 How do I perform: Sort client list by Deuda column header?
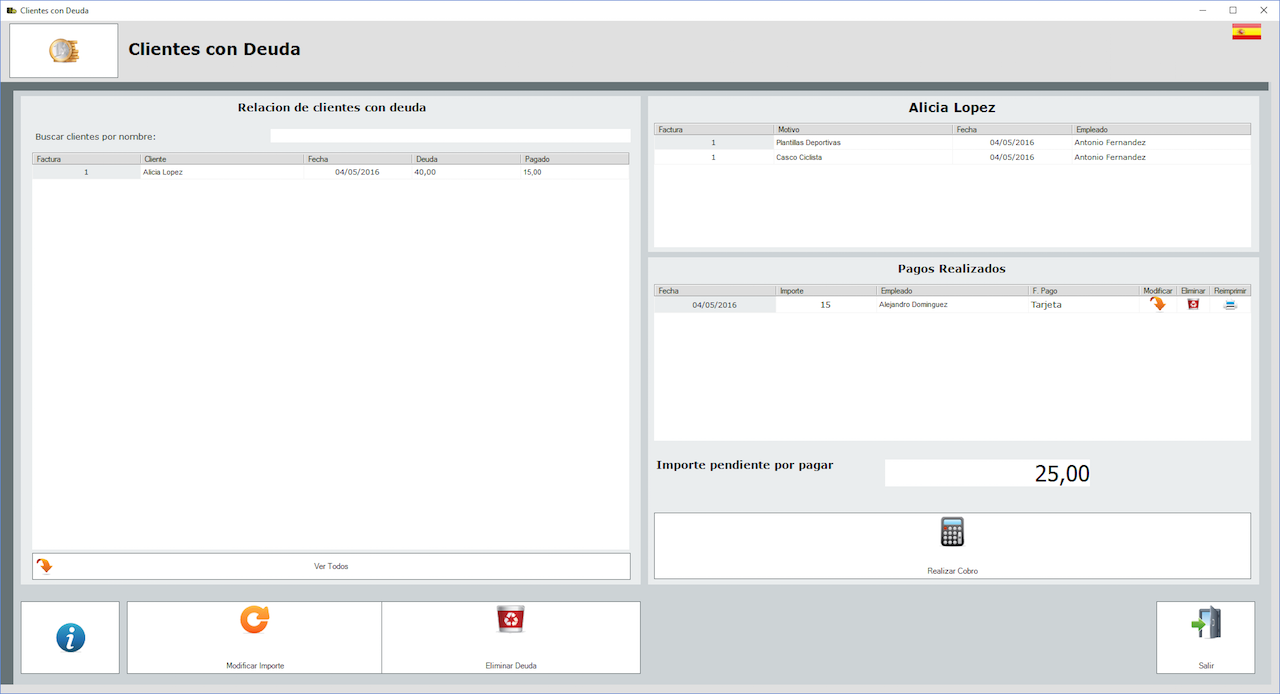pyautogui.click(x=465, y=159)
